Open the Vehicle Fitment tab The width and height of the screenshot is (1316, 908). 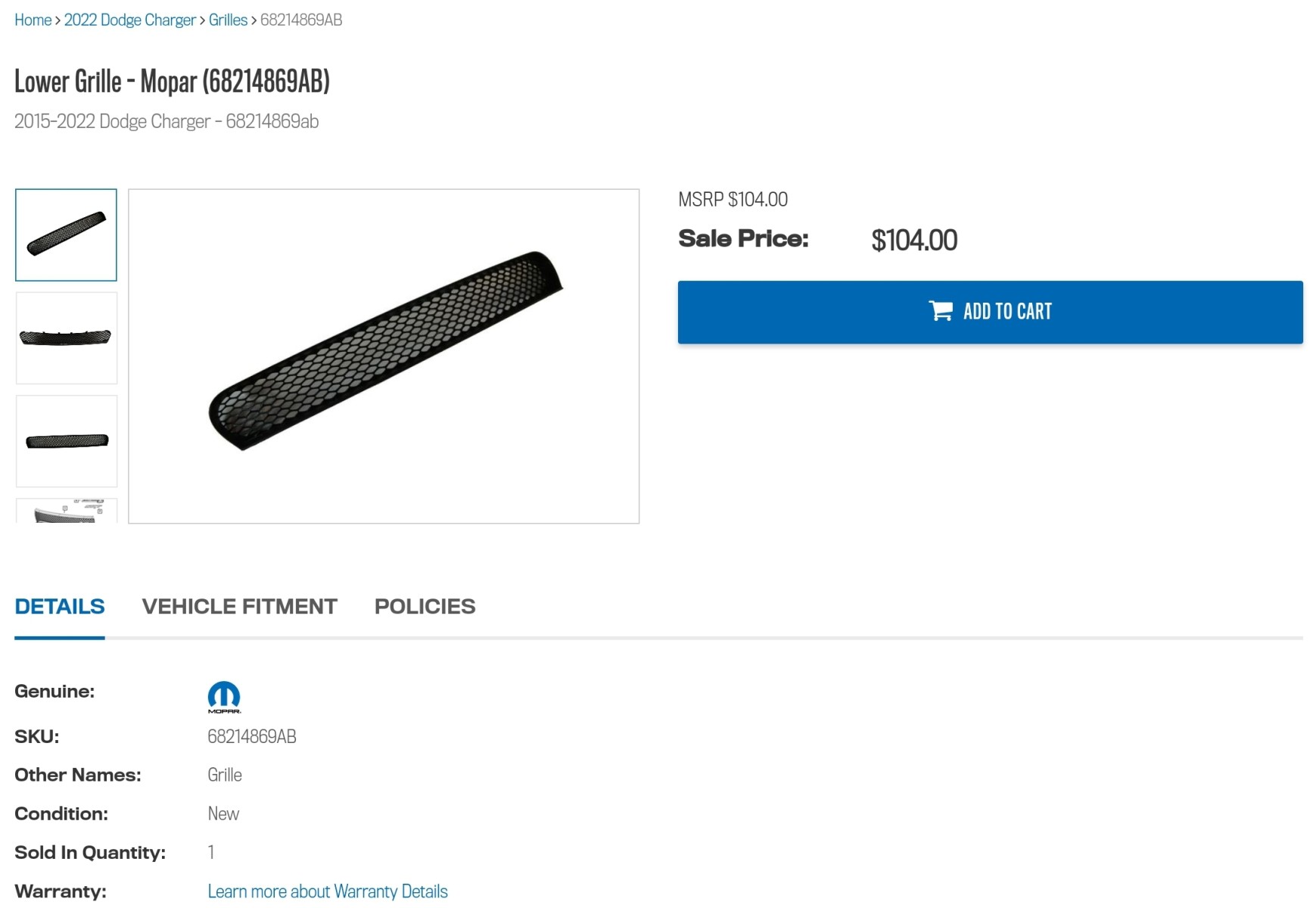click(239, 606)
